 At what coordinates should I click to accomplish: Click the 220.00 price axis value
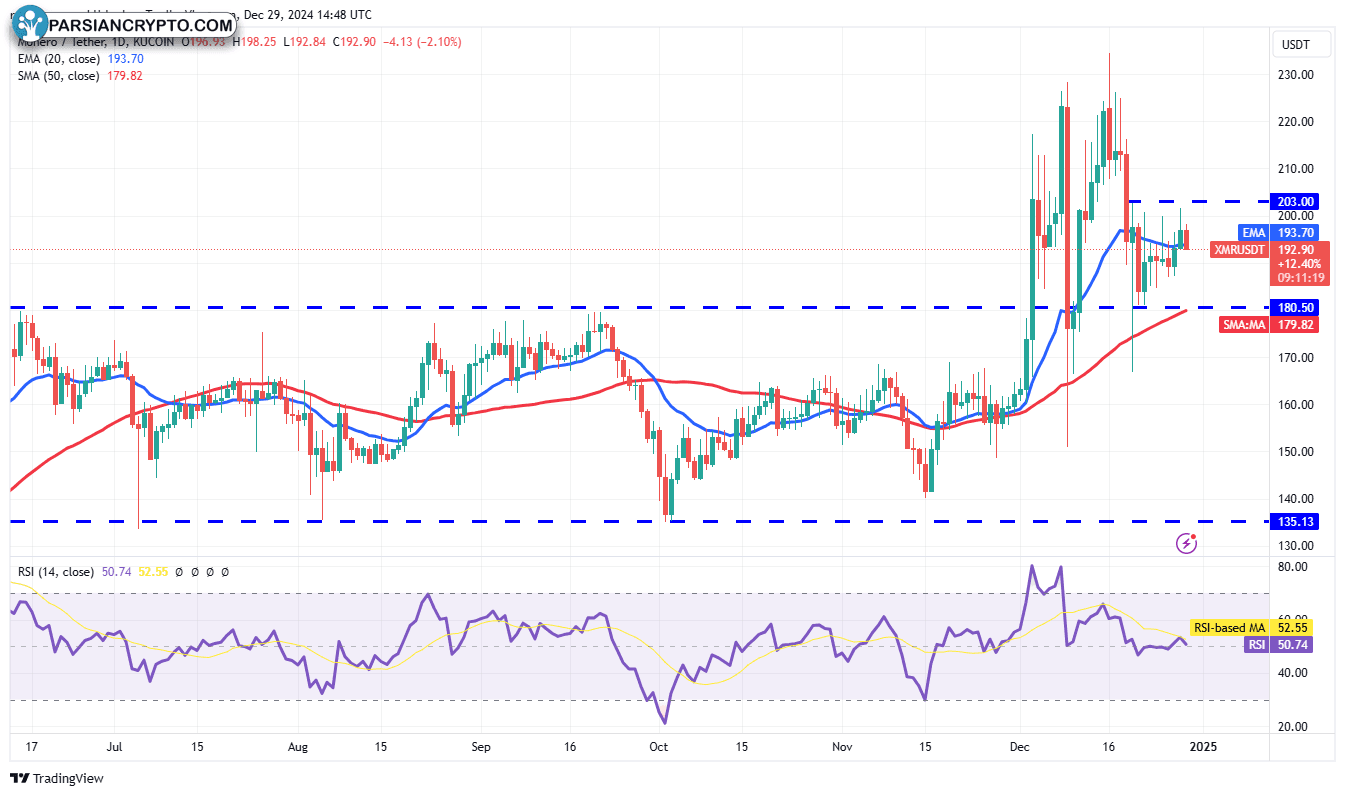[x=1295, y=122]
